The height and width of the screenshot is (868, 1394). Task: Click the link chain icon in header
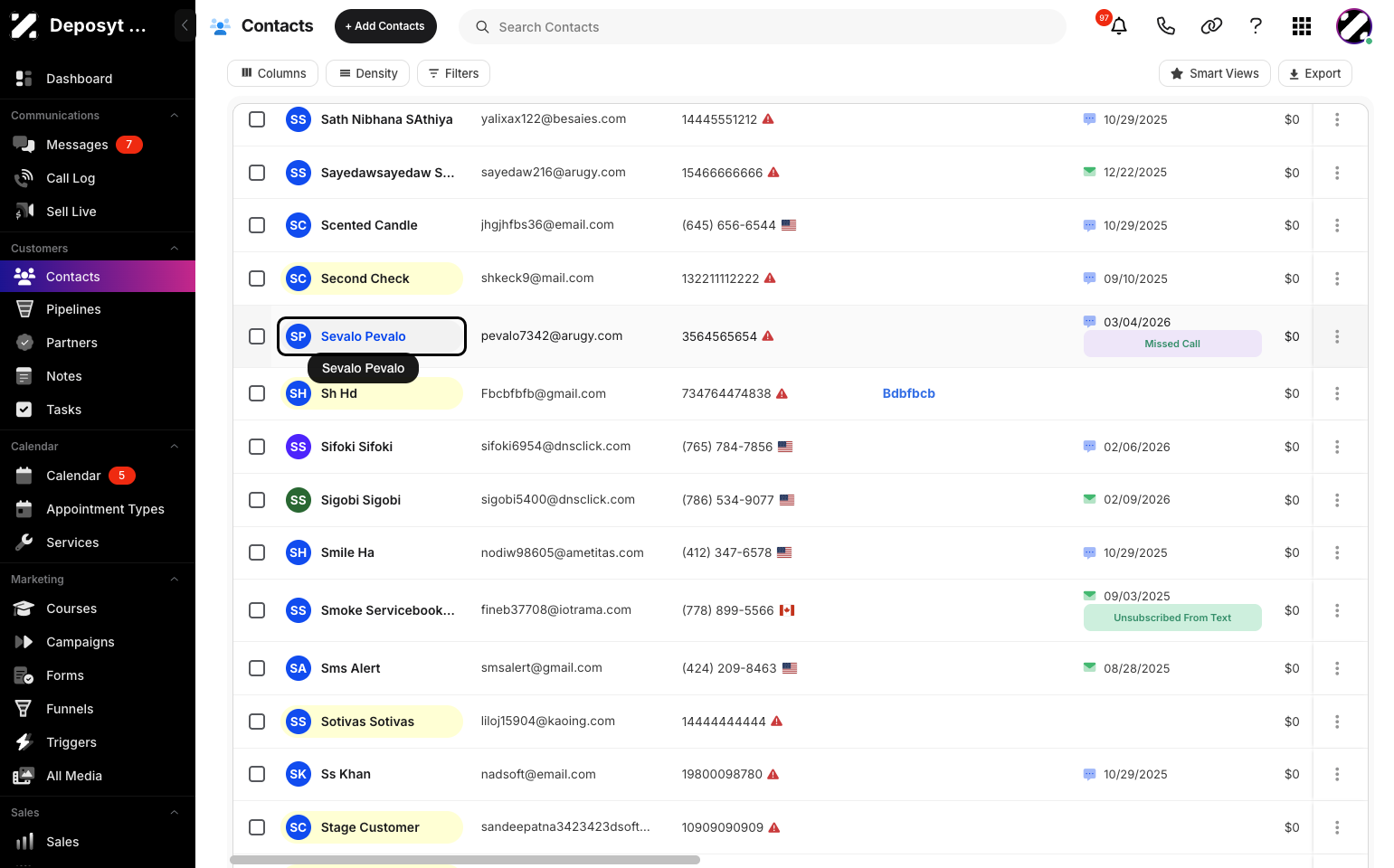click(x=1211, y=26)
